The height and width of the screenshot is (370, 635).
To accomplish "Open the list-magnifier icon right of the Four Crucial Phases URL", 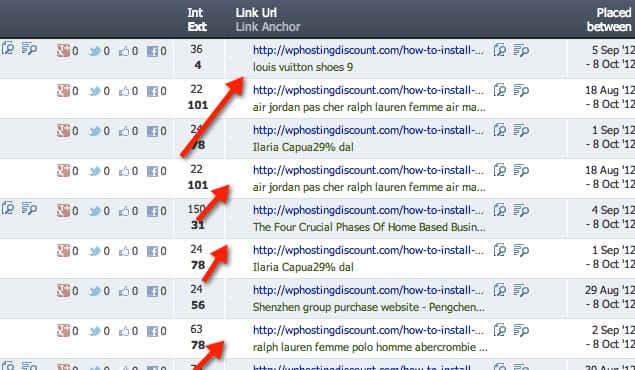I will coord(521,210).
